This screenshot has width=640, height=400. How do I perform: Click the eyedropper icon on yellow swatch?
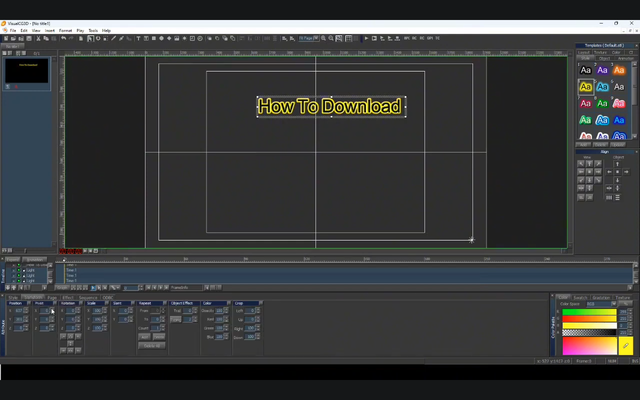pos(626,346)
